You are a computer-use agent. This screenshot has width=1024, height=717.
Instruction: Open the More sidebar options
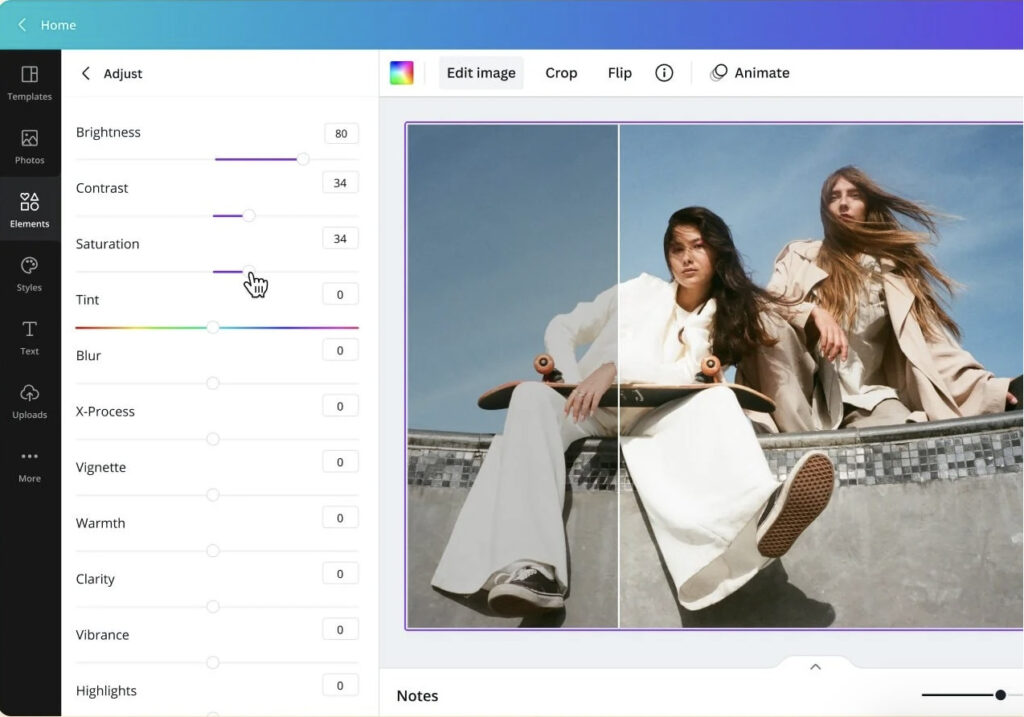pos(29,466)
